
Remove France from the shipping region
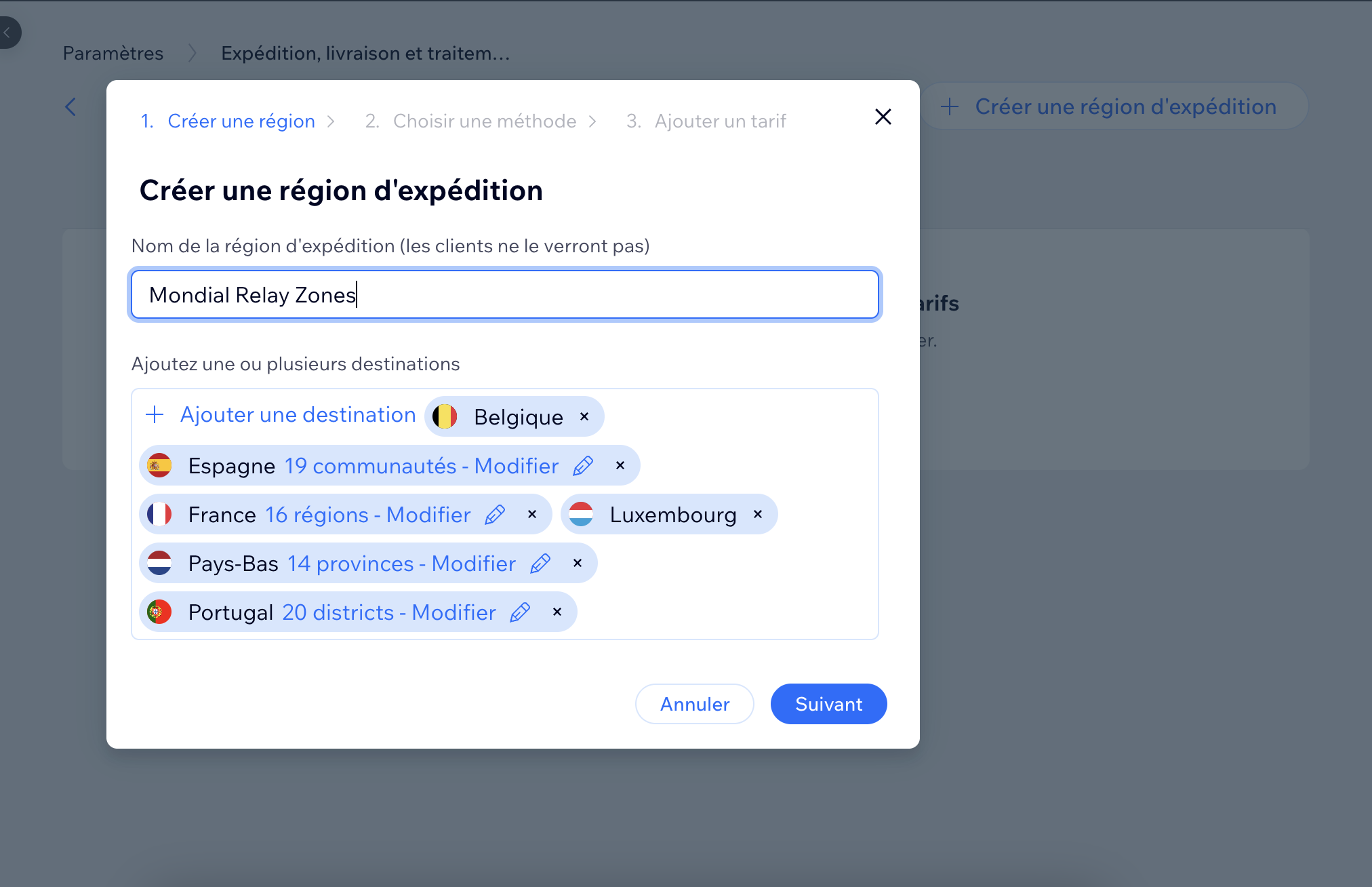(531, 514)
